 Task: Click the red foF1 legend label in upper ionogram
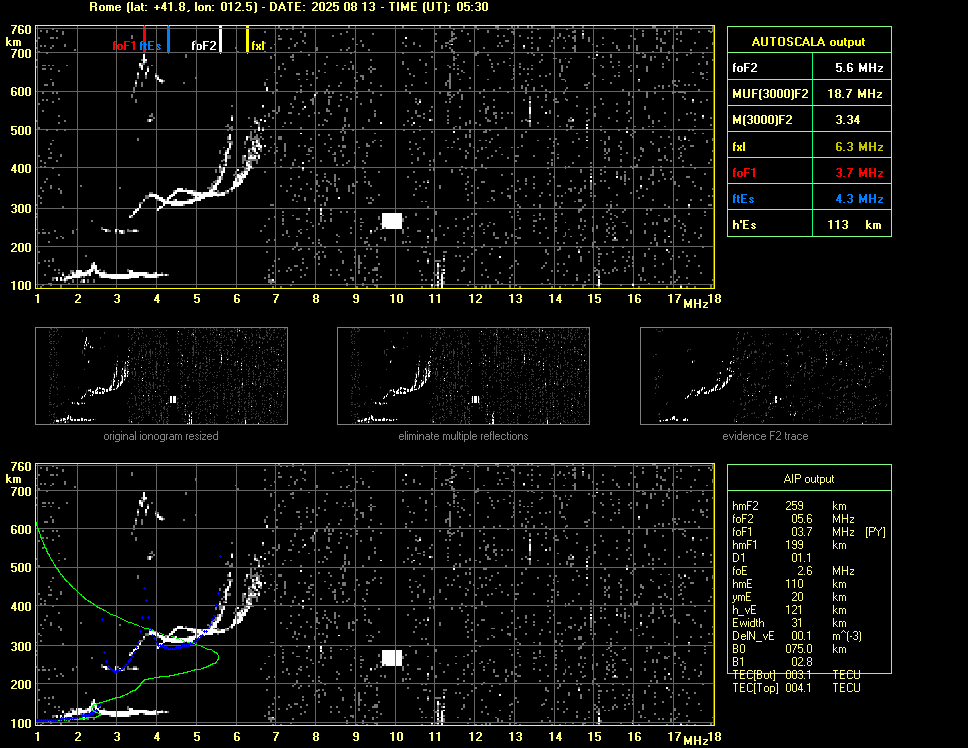124,46
